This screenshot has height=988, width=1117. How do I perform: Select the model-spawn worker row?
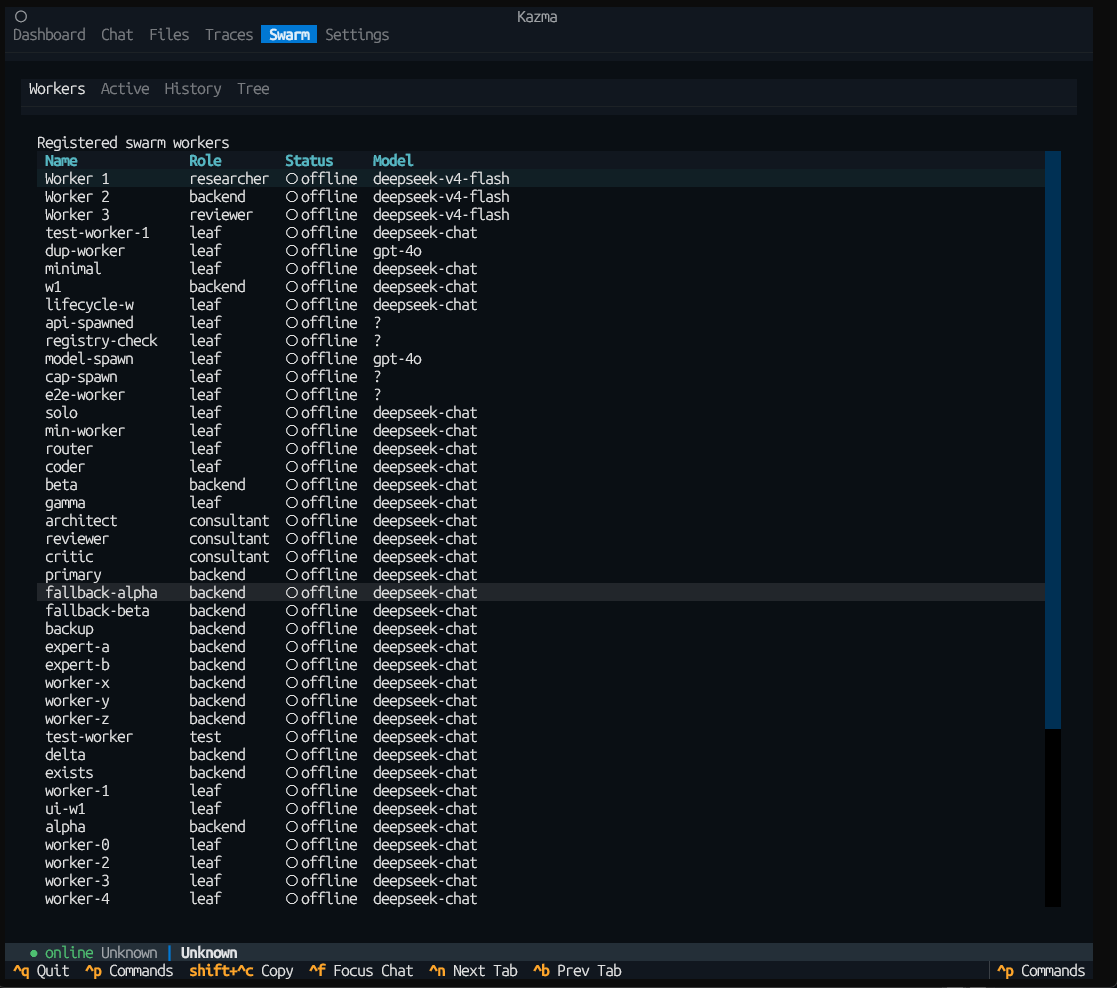coord(541,359)
